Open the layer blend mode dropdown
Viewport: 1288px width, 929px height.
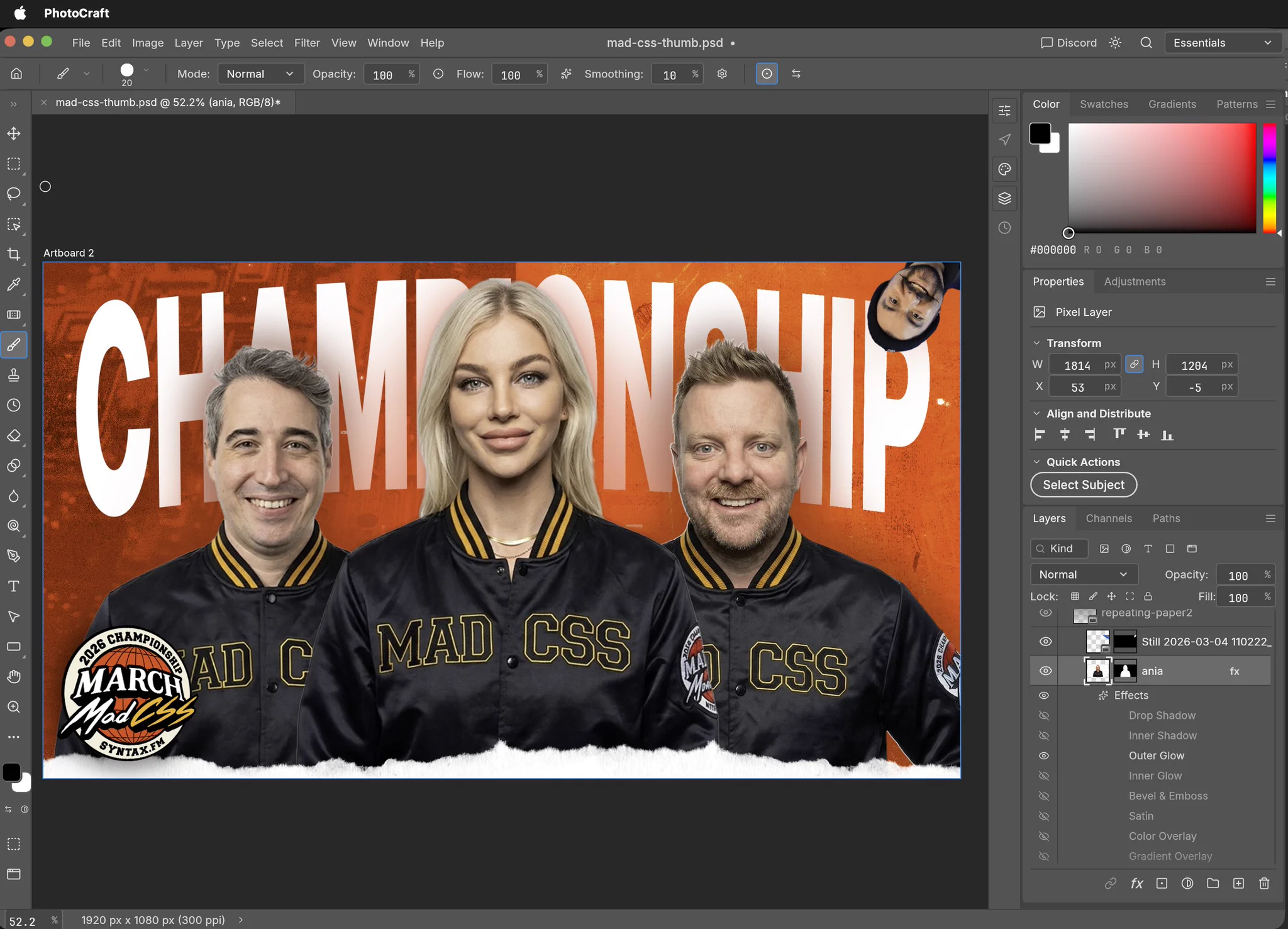[x=1083, y=575]
